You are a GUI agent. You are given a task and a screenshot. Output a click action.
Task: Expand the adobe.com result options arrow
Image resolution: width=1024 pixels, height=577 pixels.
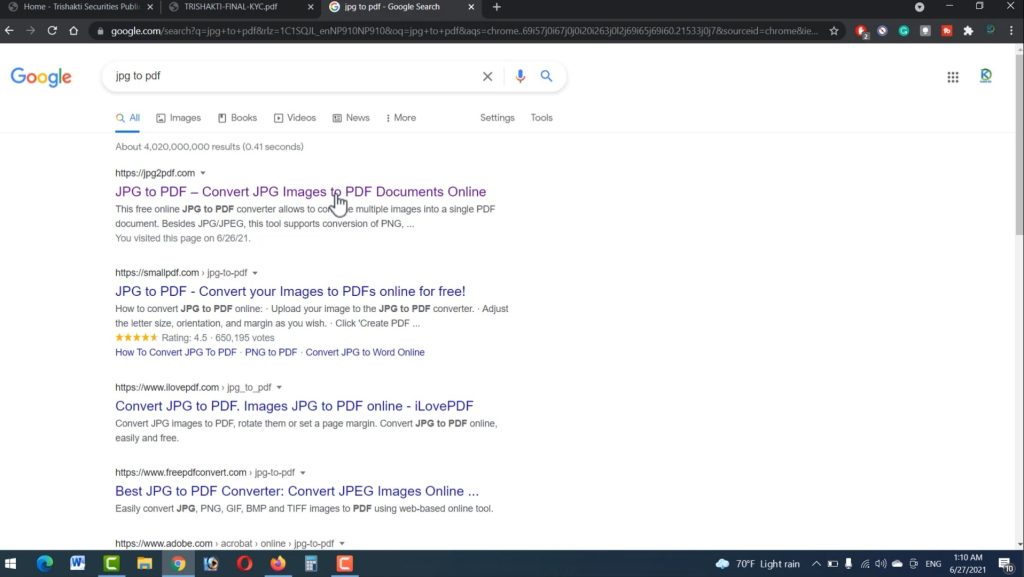[342, 544]
